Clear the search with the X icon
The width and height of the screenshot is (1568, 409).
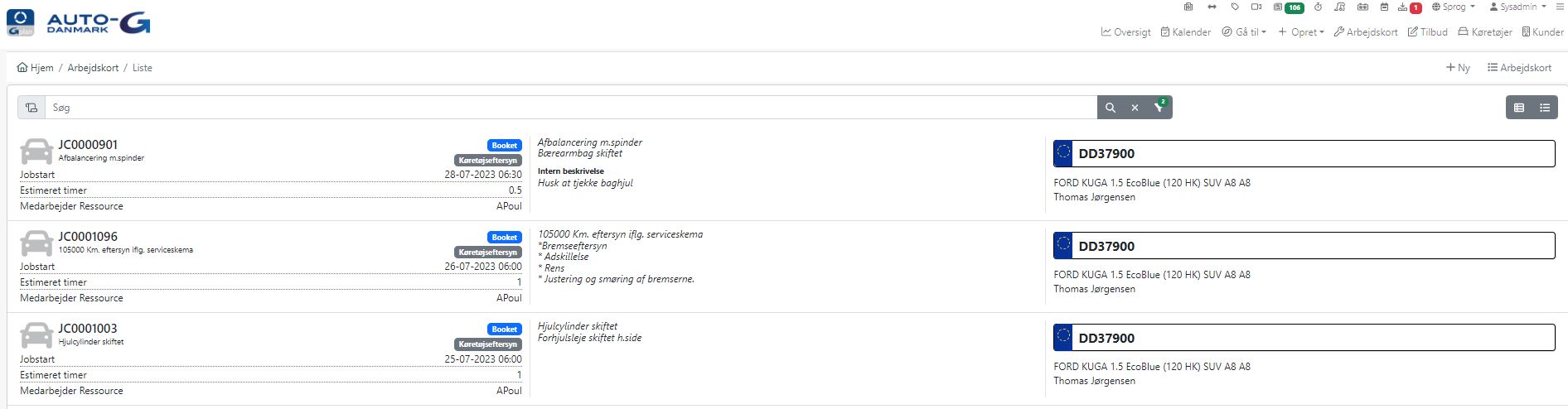[x=1135, y=108]
